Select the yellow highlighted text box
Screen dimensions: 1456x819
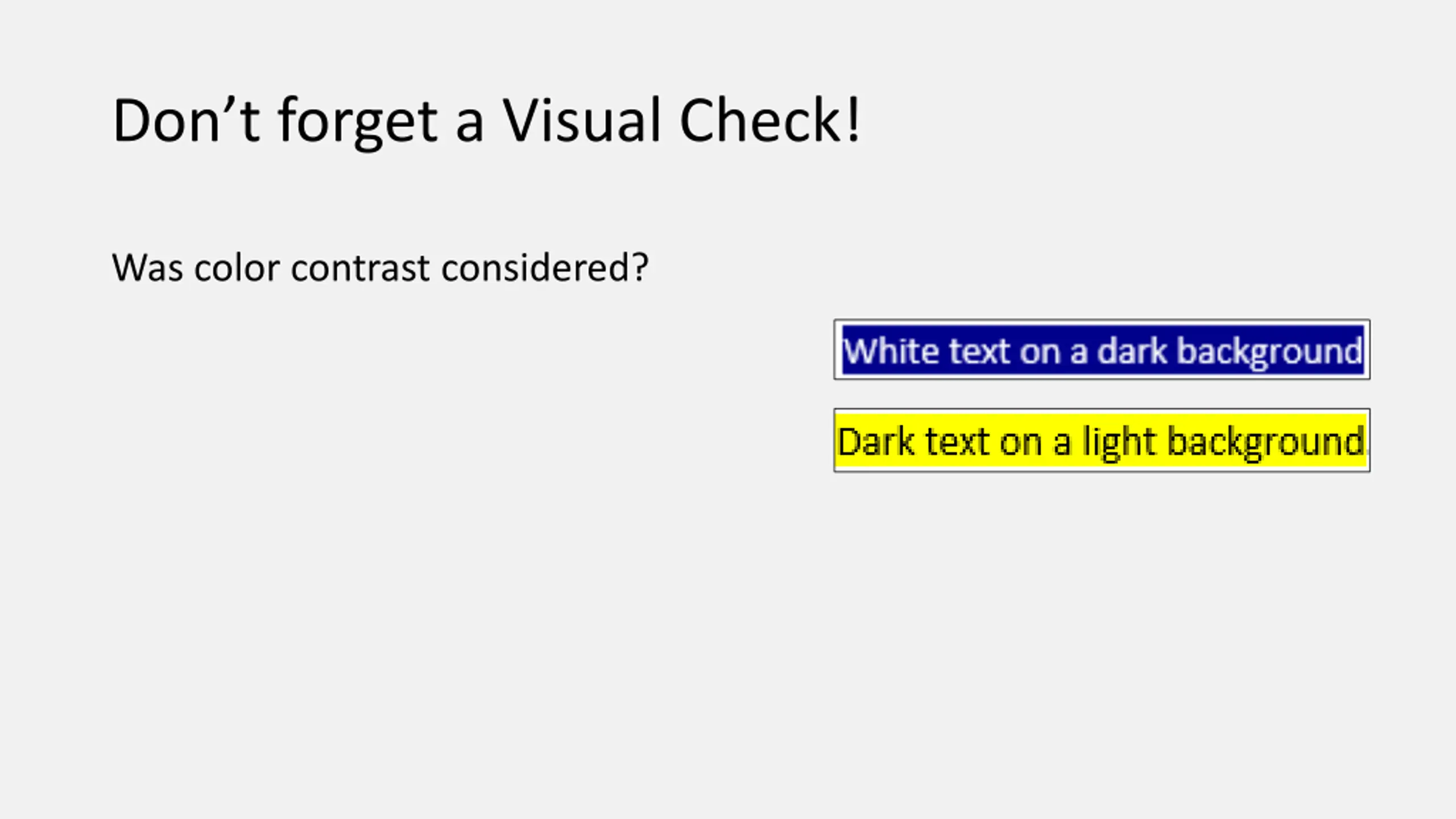pyautogui.click(x=1102, y=441)
